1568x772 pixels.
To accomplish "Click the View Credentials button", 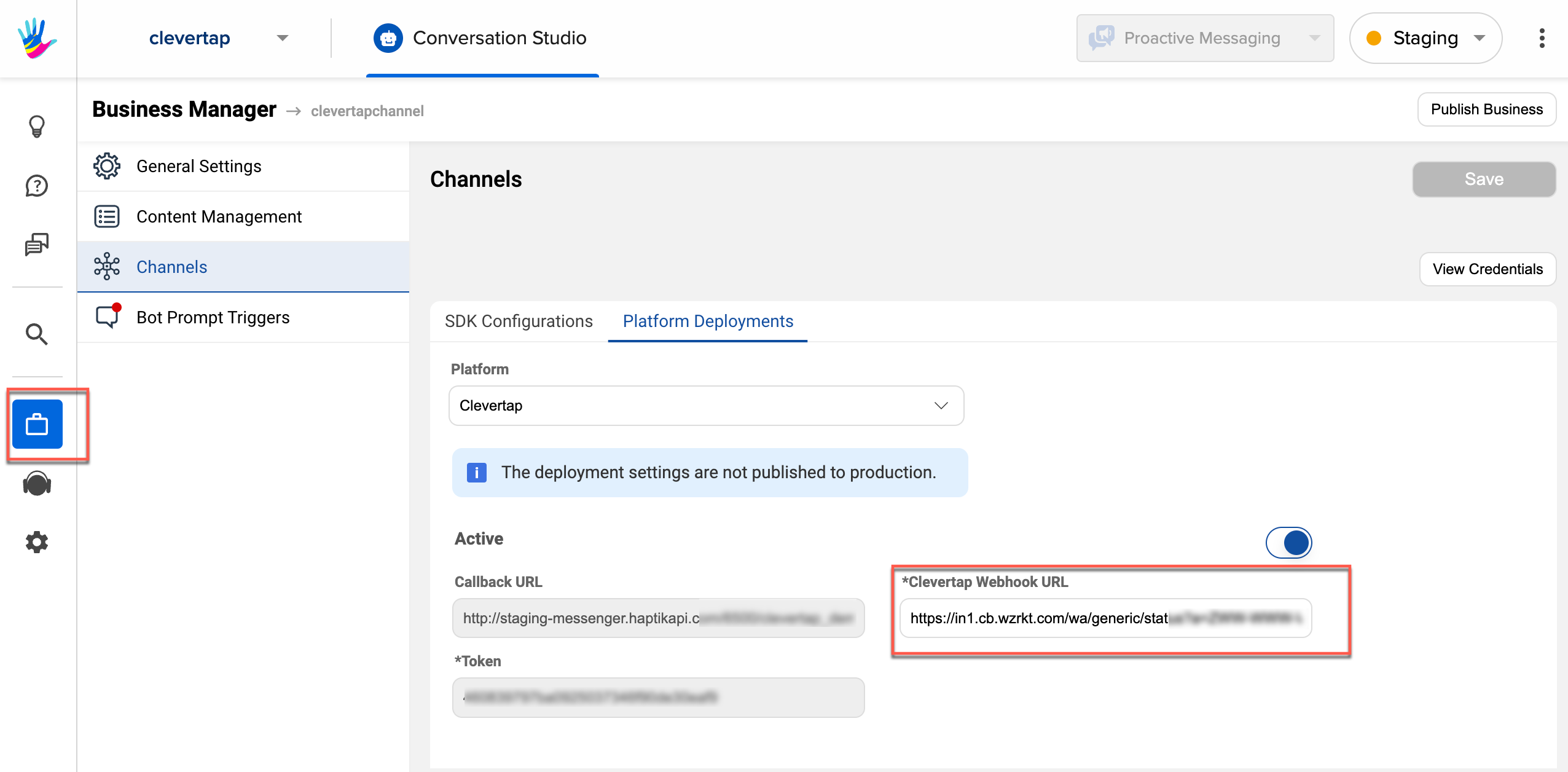I will [1488, 269].
